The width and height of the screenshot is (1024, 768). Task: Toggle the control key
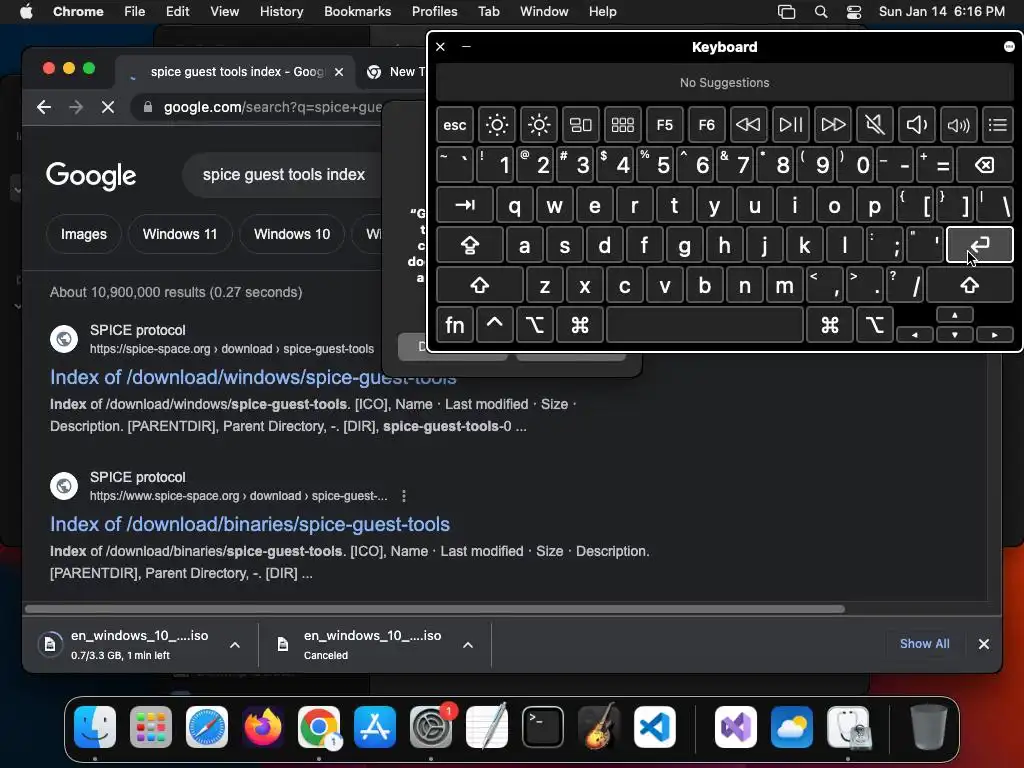click(x=494, y=325)
